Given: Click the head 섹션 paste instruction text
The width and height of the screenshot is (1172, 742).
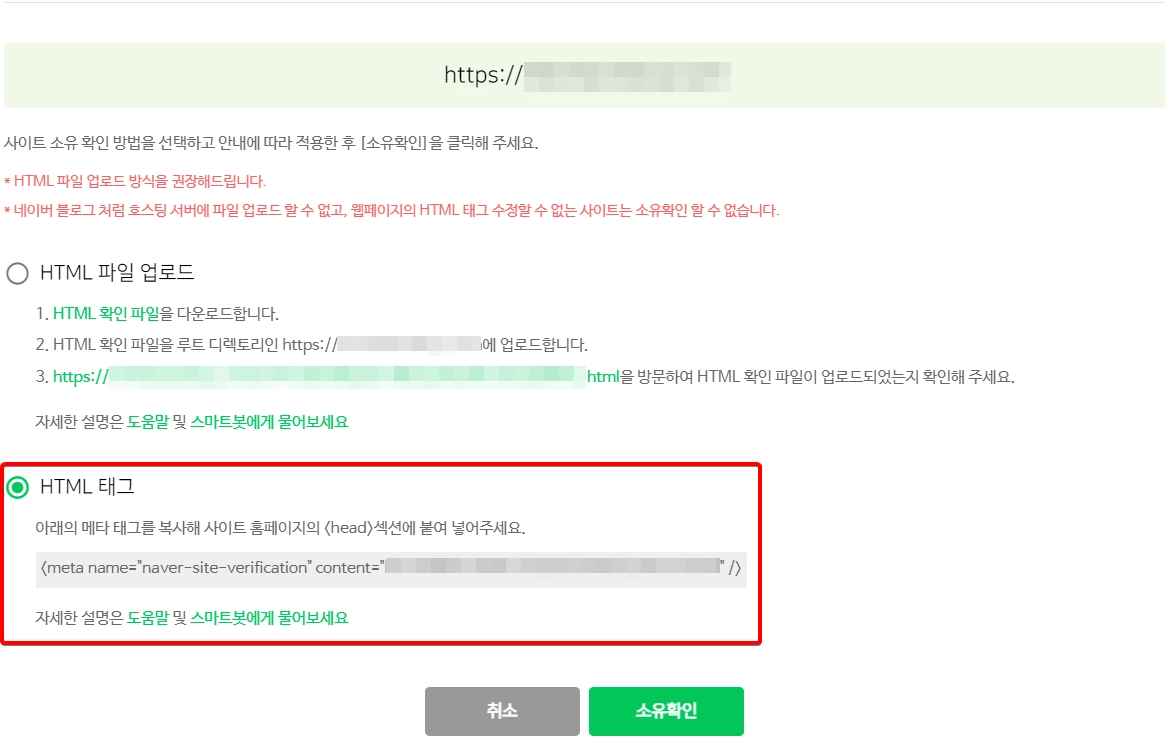Looking at the screenshot, I should pyautogui.click(x=280, y=528).
